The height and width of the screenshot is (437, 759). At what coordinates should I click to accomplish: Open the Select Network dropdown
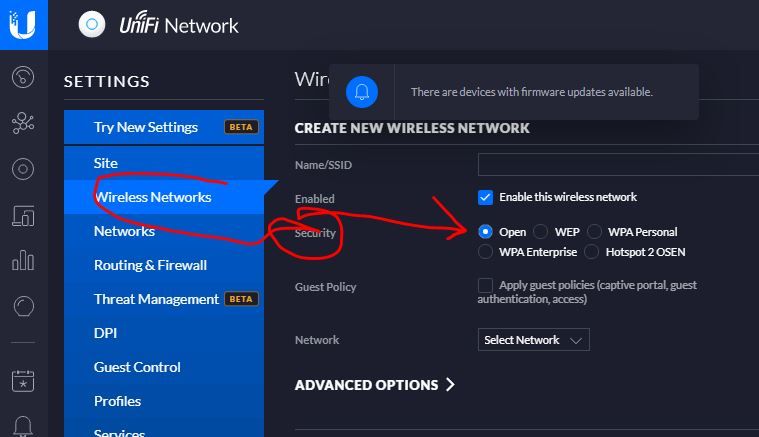(x=533, y=340)
